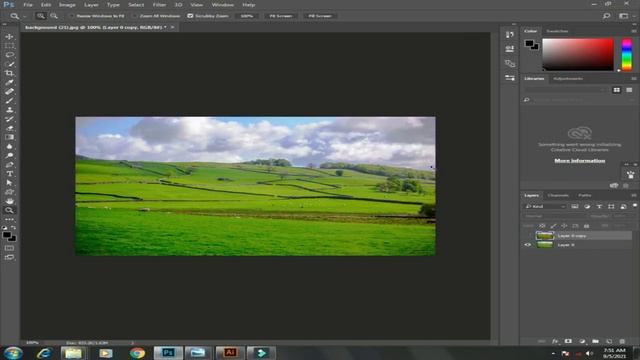Open the Libraries panel flyout menu

click(x=634, y=78)
